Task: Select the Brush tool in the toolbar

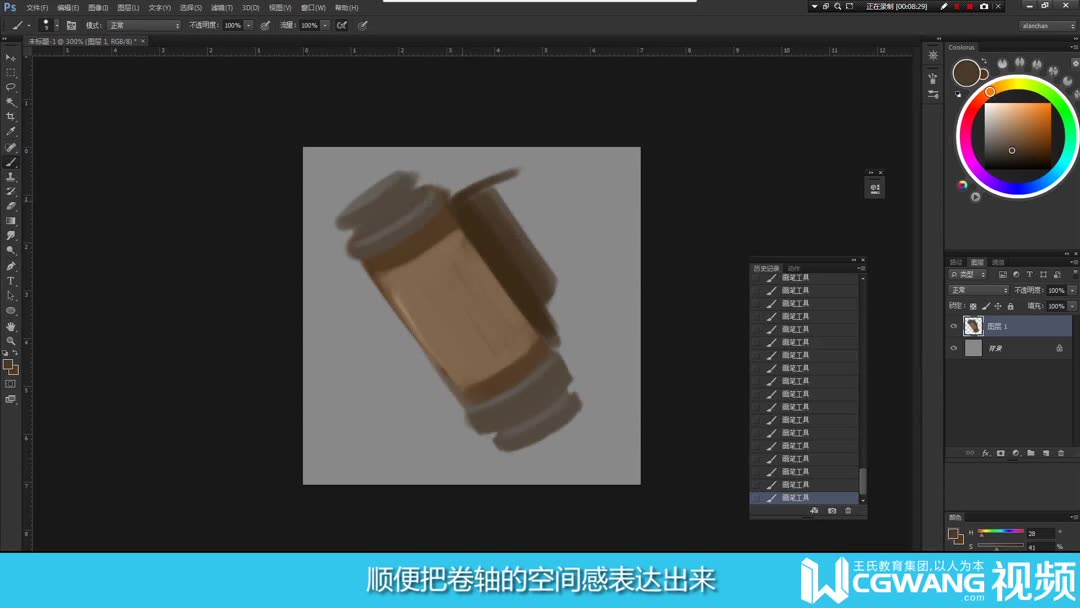Action: tap(11, 162)
